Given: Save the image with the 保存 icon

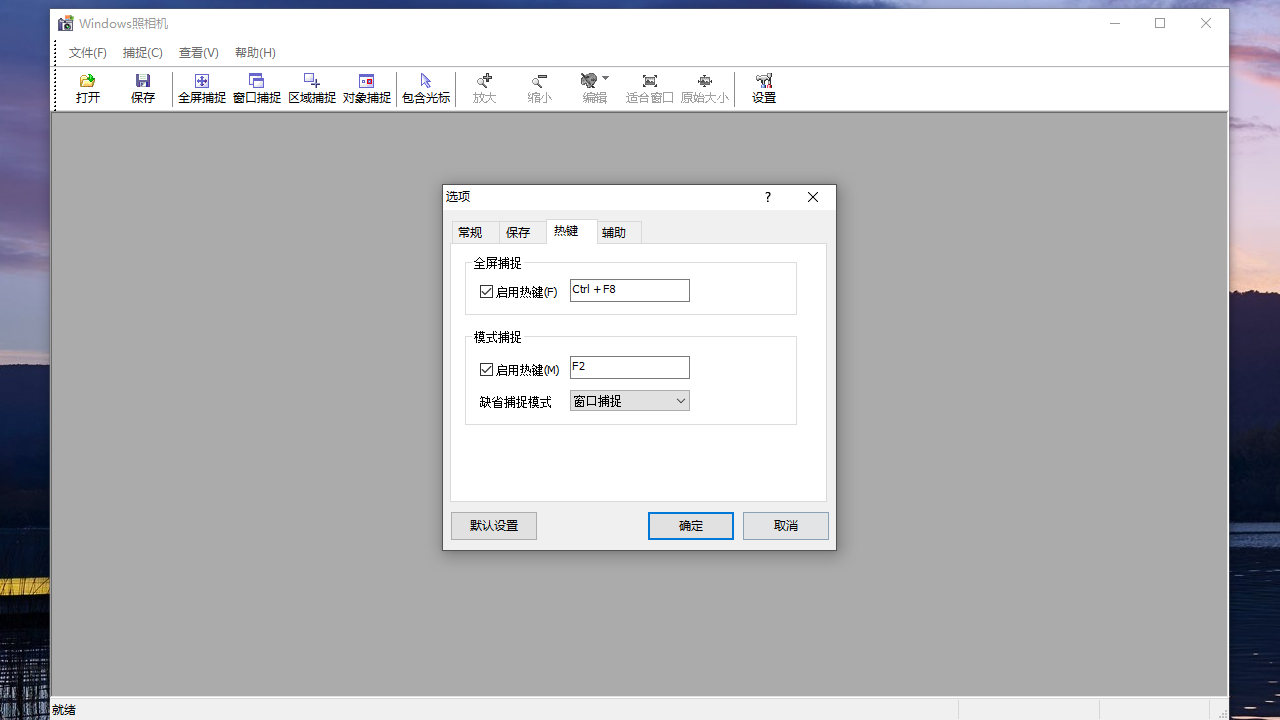Looking at the screenshot, I should tap(142, 88).
